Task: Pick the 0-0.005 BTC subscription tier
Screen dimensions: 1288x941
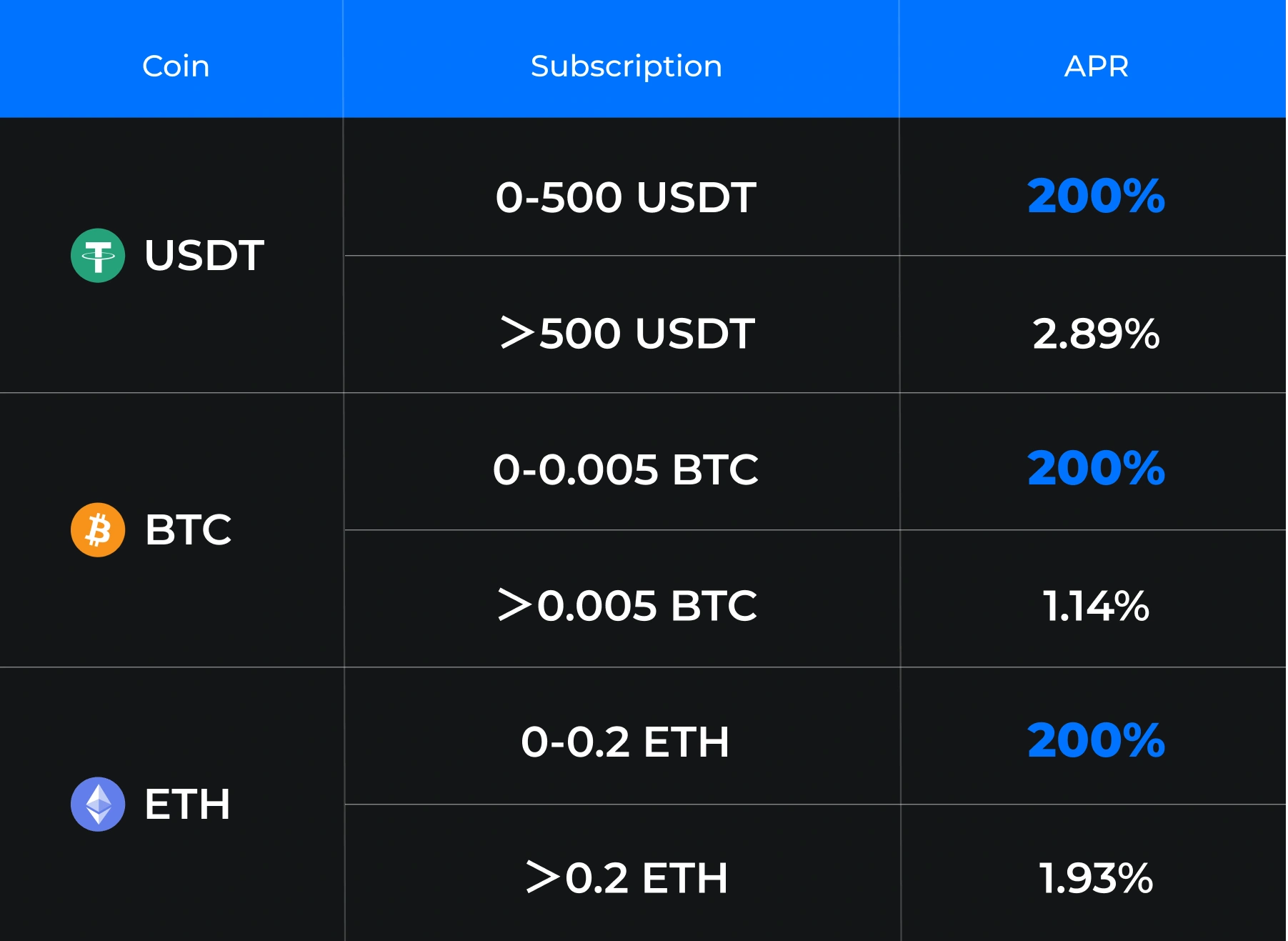Action: coord(626,469)
